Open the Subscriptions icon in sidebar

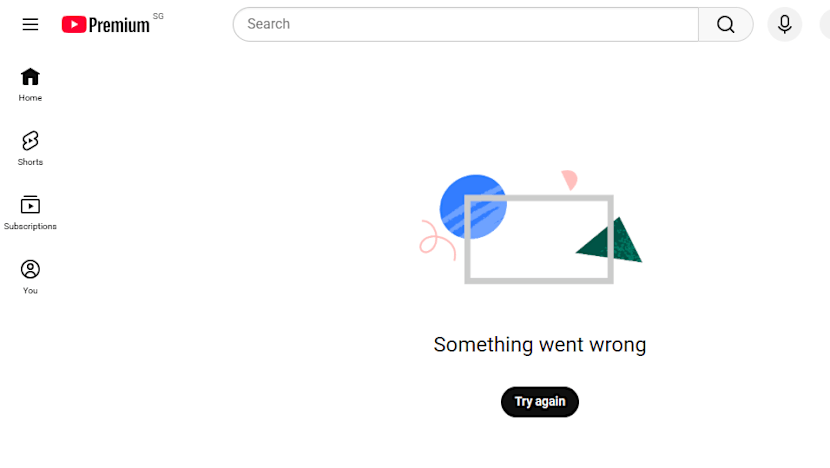(30, 205)
